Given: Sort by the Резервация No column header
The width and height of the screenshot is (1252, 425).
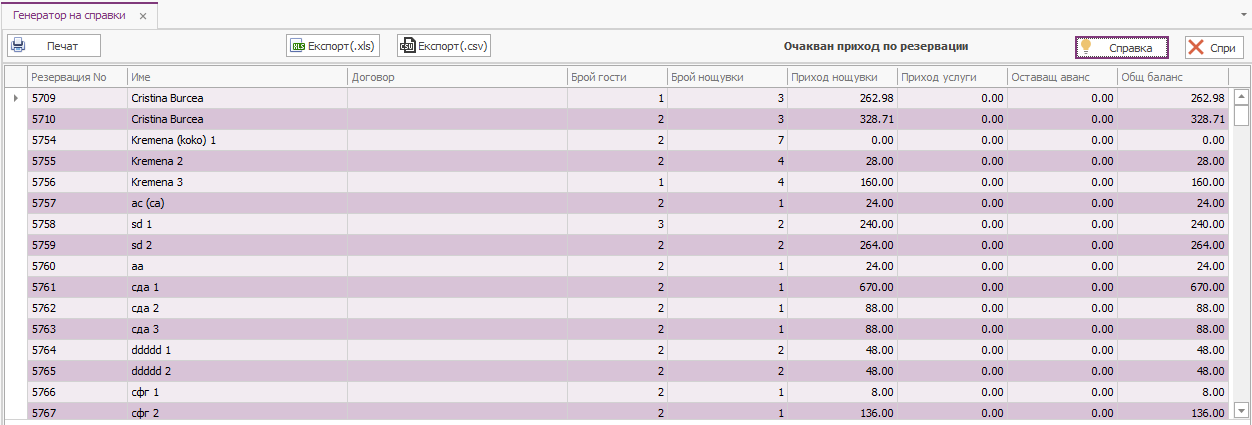Looking at the screenshot, I should click(x=69, y=77).
